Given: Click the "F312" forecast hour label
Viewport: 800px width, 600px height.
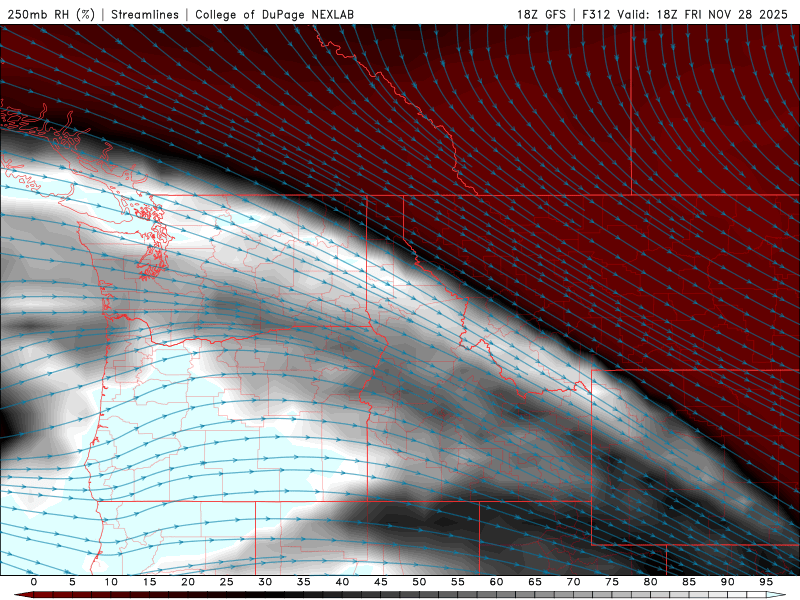Looking at the screenshot, I should click(x=596, y=14).
